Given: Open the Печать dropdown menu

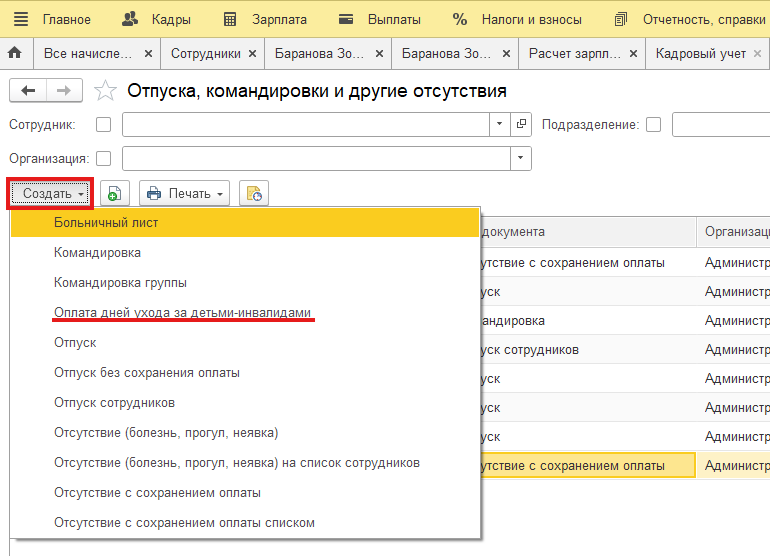Looking at the screenshot, I should 185,194.
